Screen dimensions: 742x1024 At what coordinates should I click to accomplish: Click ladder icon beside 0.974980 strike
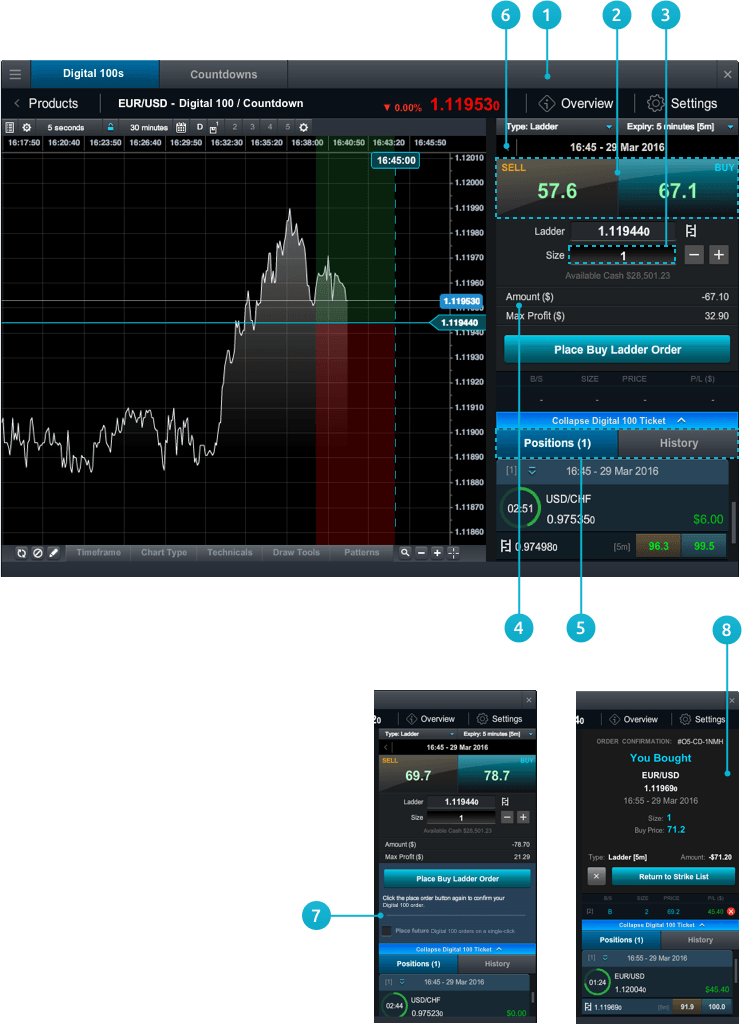pyautogui.click(x=505, y=546)
